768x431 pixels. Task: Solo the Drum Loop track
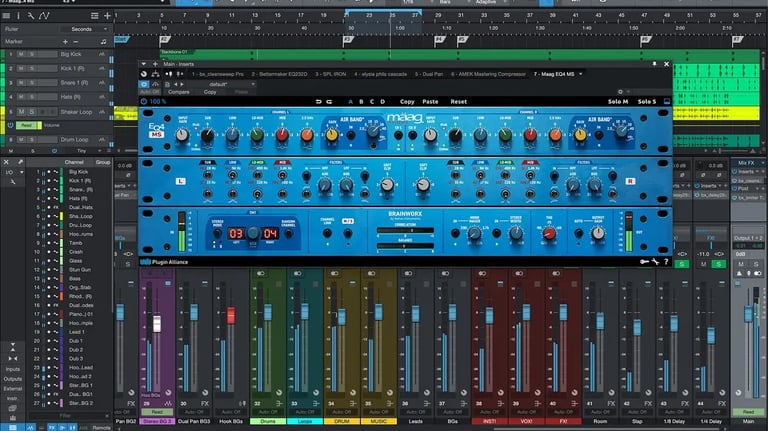pyautogui.click(x=32, y=140)
